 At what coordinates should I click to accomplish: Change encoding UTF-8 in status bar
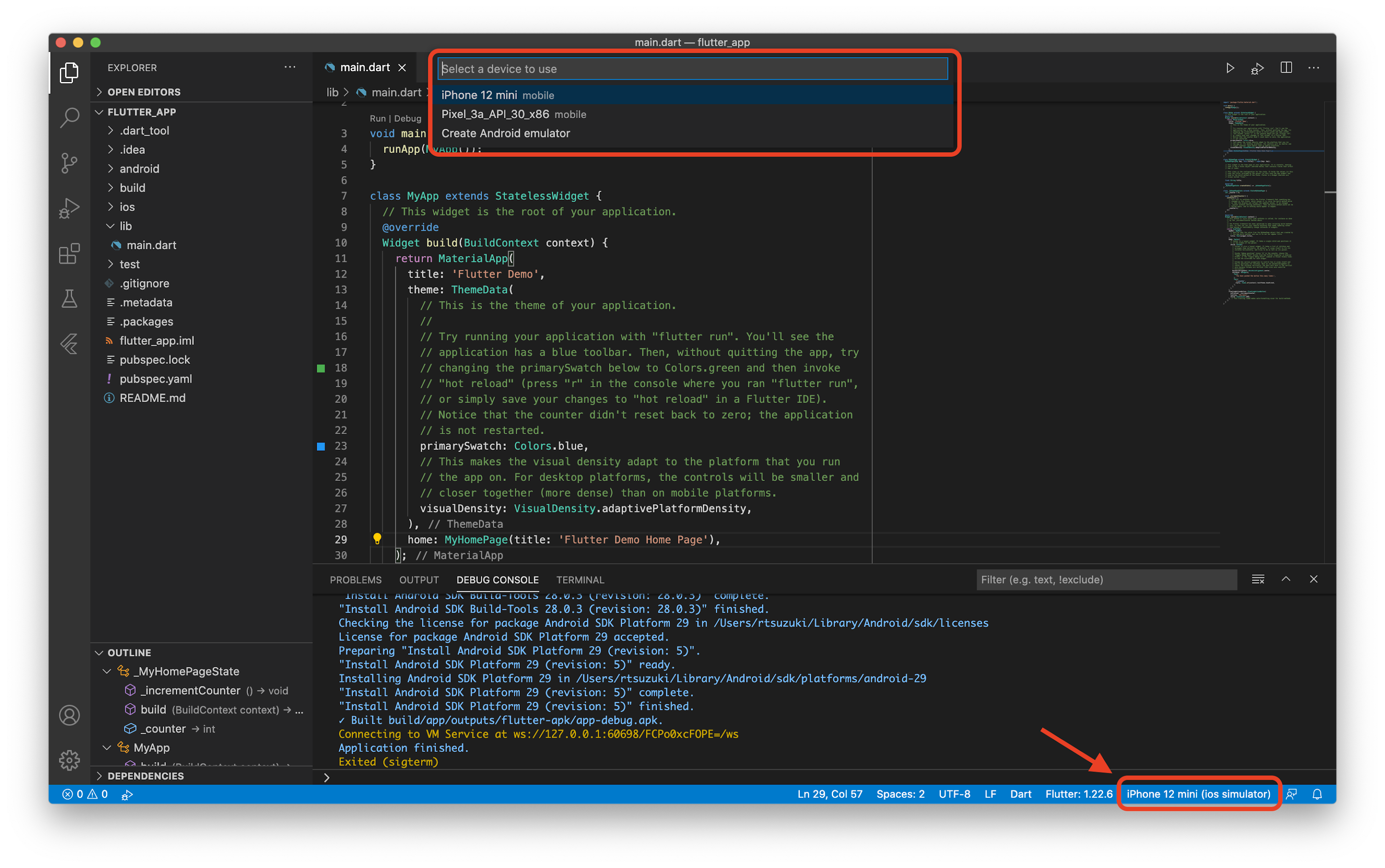click(954, 794)
